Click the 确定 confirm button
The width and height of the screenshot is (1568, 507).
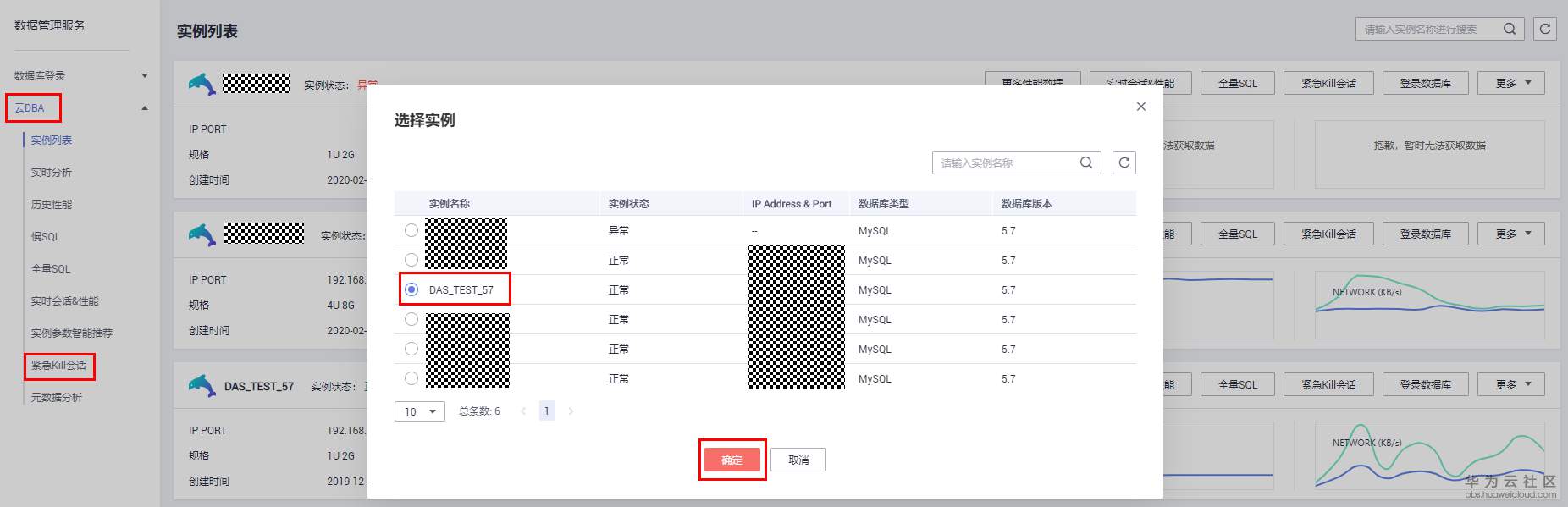732,460
